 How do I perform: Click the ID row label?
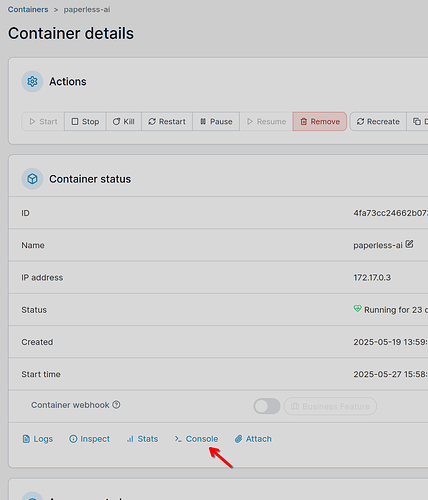tap(25, 213)
